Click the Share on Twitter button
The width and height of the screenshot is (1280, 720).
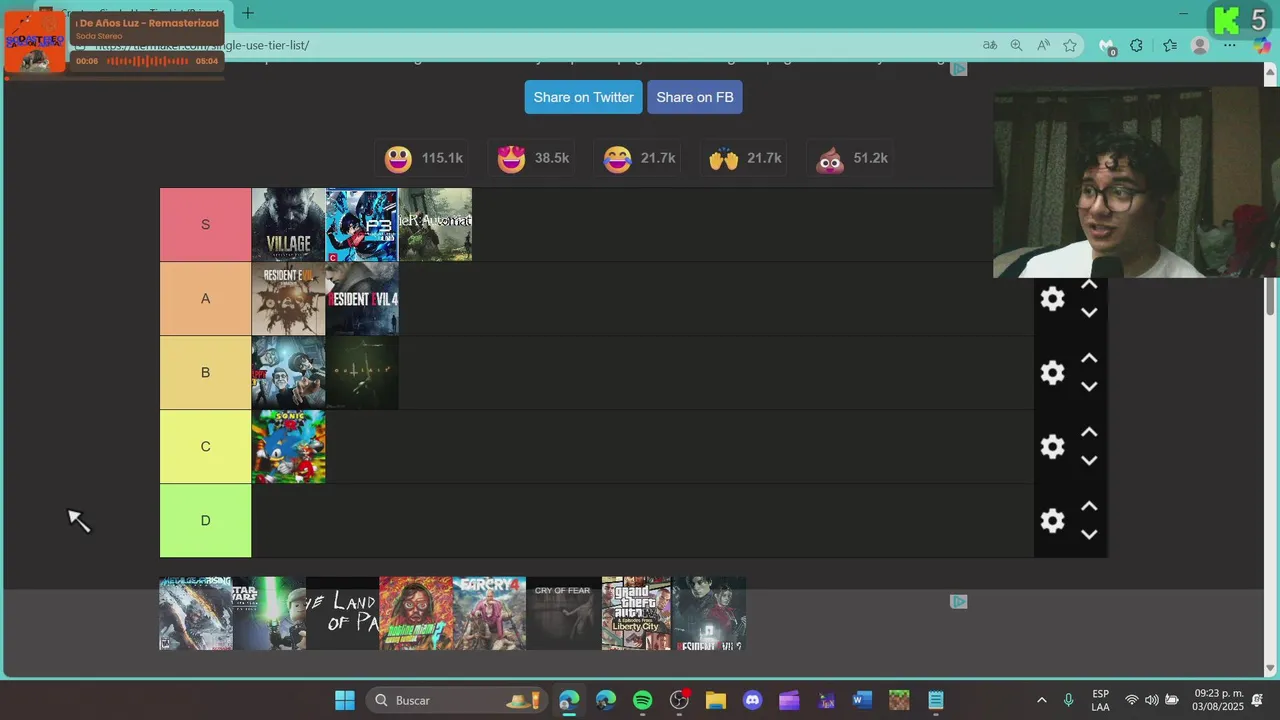583,97
